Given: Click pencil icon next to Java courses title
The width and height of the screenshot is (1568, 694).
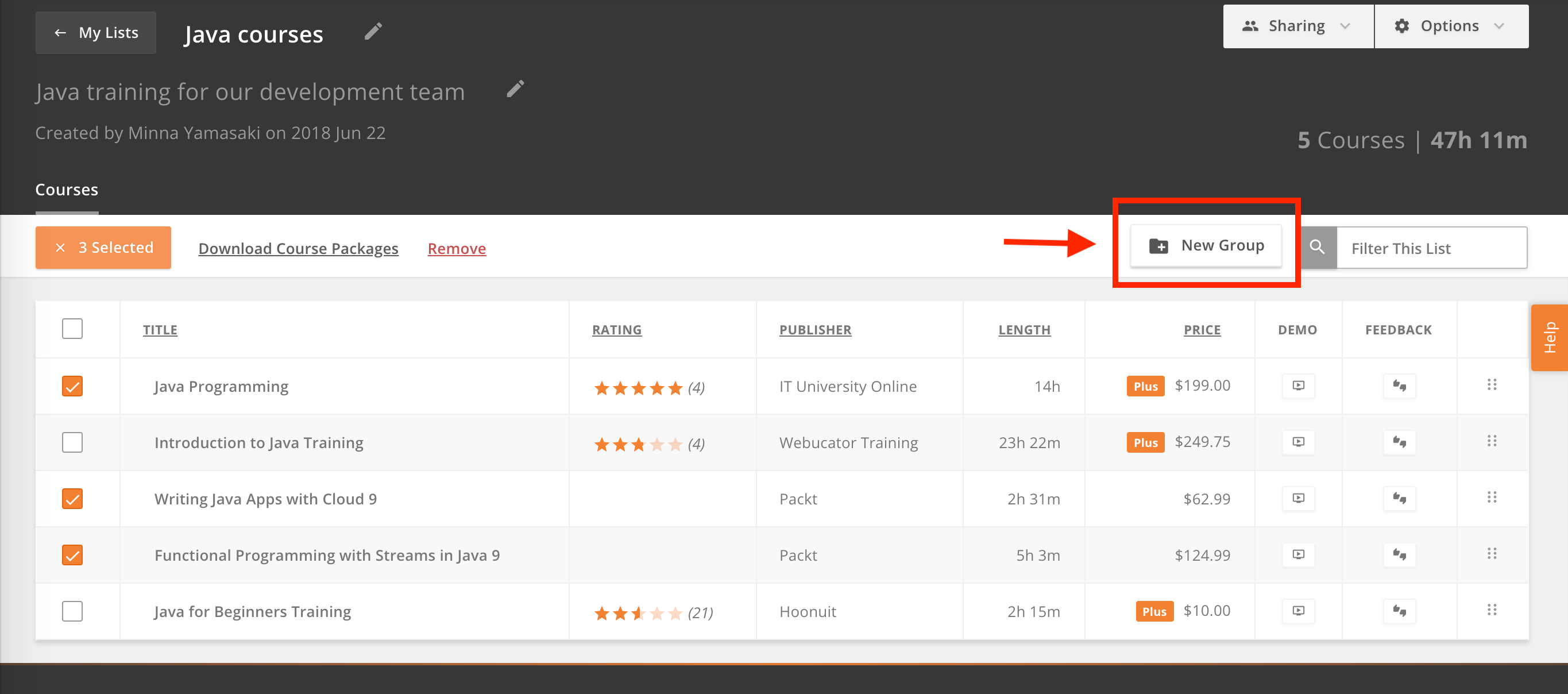Looking at the screenshot, I should (x=373, y=32).
